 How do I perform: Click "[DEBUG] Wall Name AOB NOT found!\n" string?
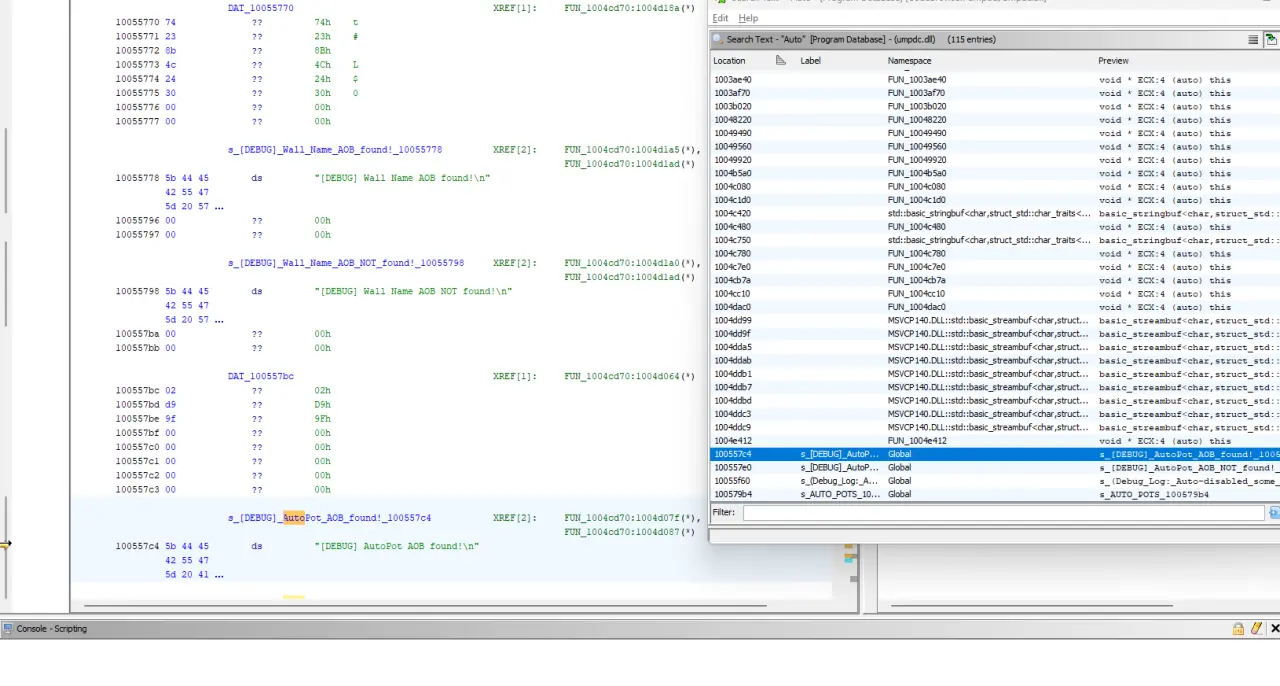pyautogui.click(x=413, y=292)
